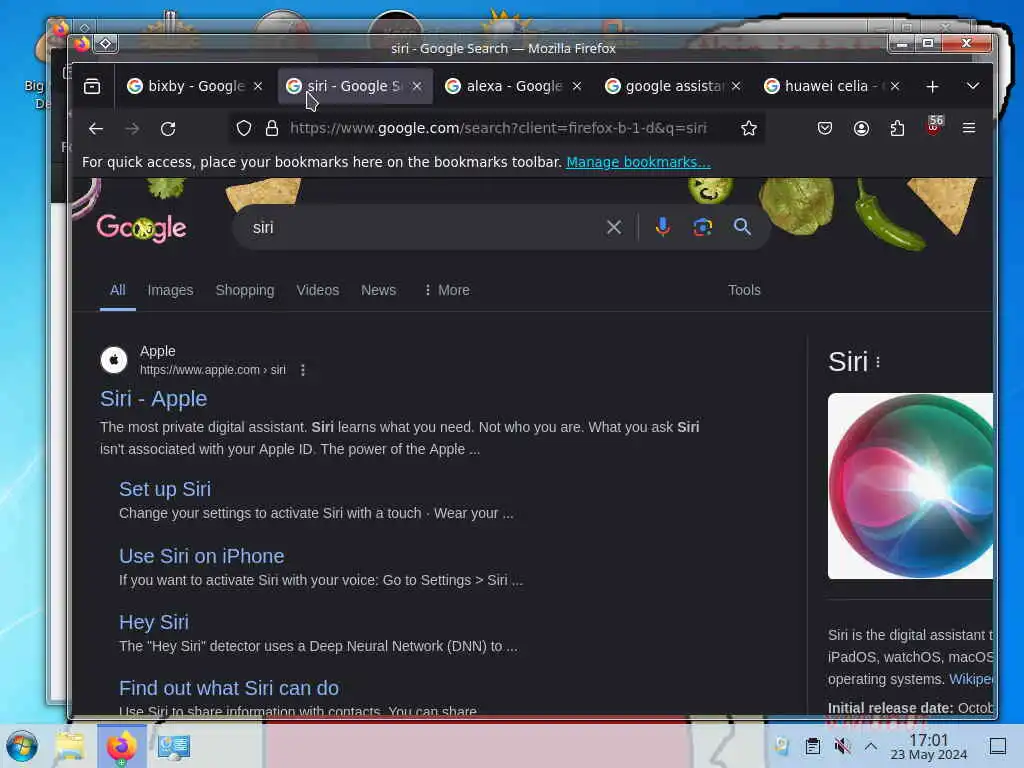Expand More search filters
The height and width of the screenshot is (768, 1024).
tap(446, 290)
